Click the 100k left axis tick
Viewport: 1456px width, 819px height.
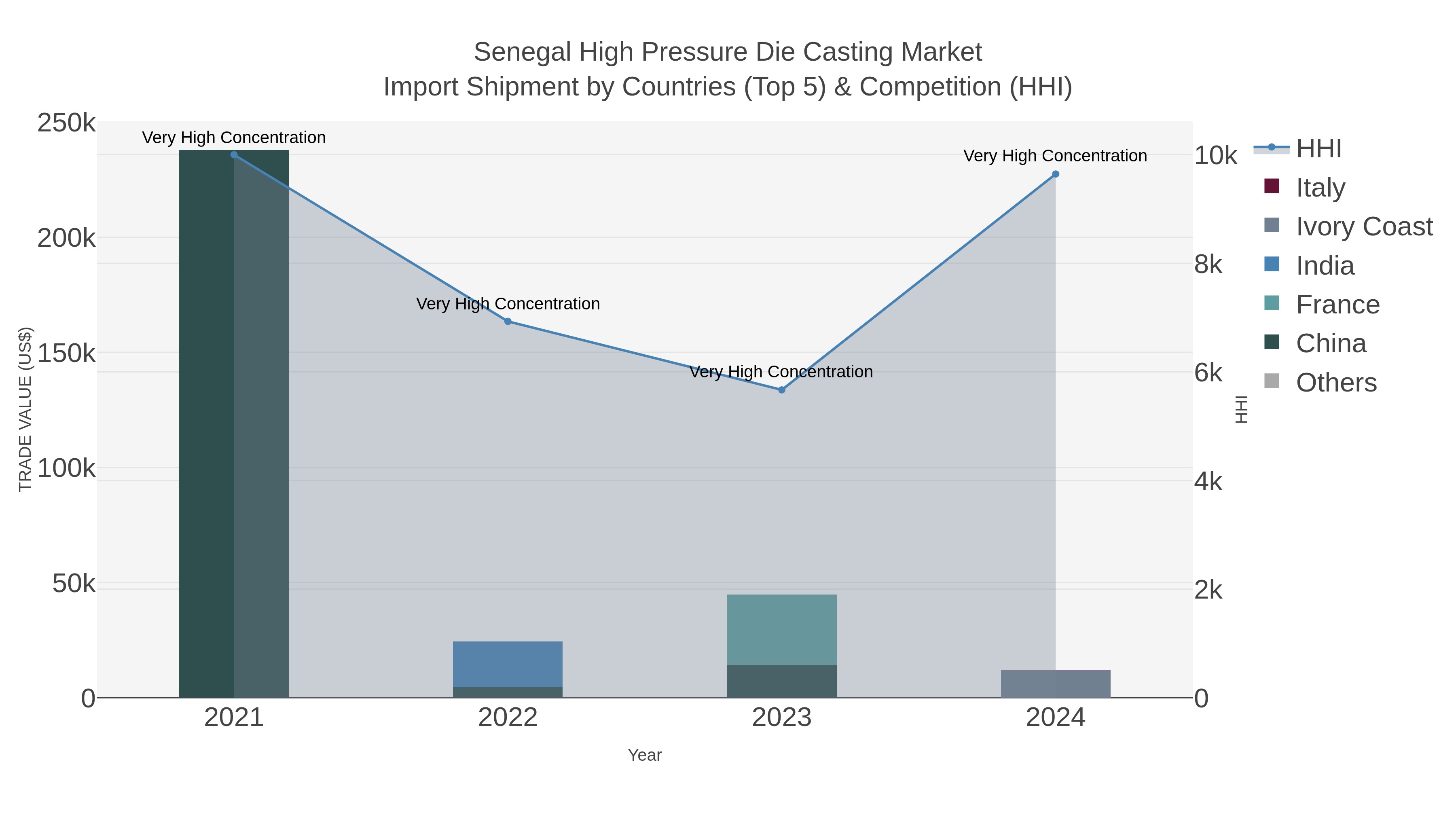tap(66, 468)
